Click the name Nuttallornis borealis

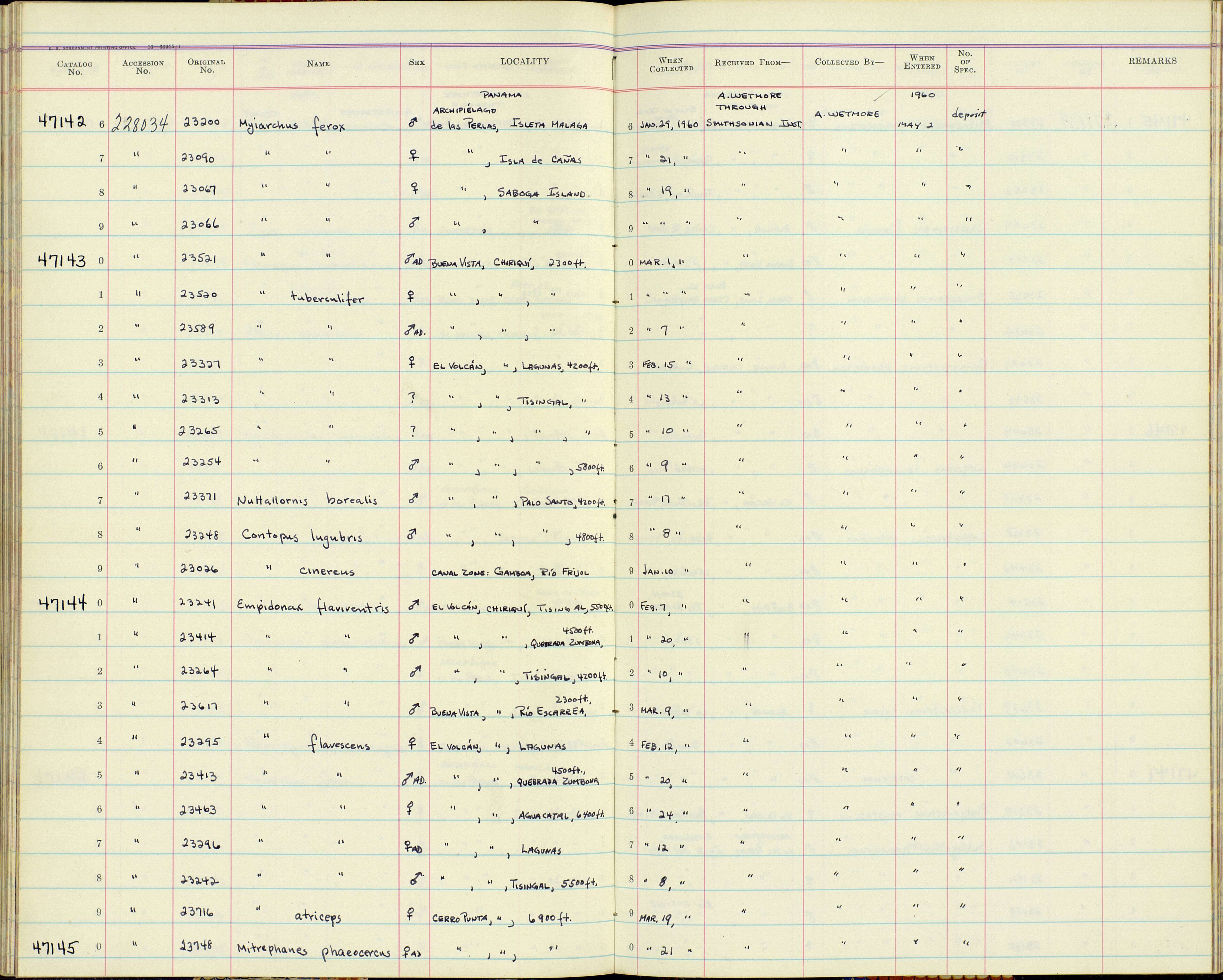click(x=307, y=500)
